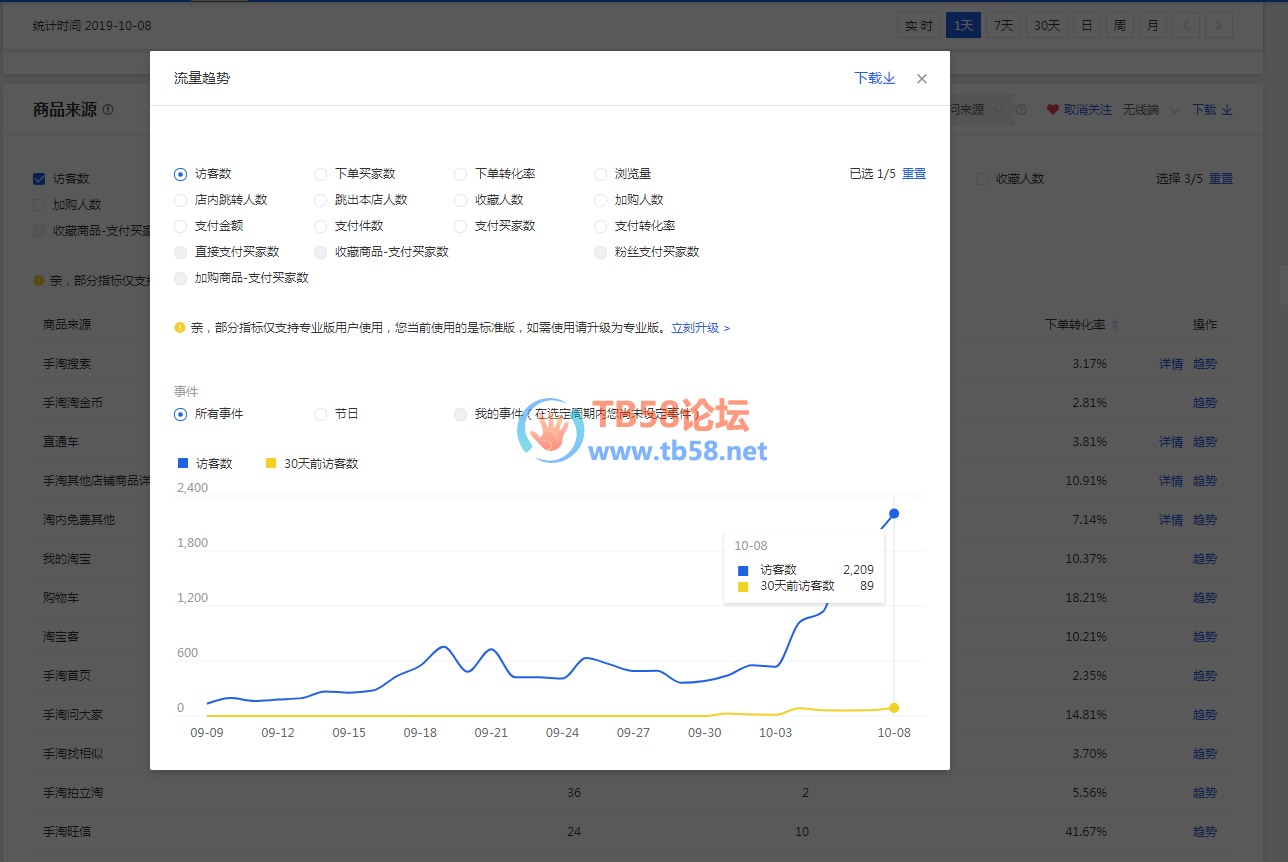This screenshot has width=1288, height=862.
Task: Click 重置 to reset selected metrics
Action: pos(914,174)
